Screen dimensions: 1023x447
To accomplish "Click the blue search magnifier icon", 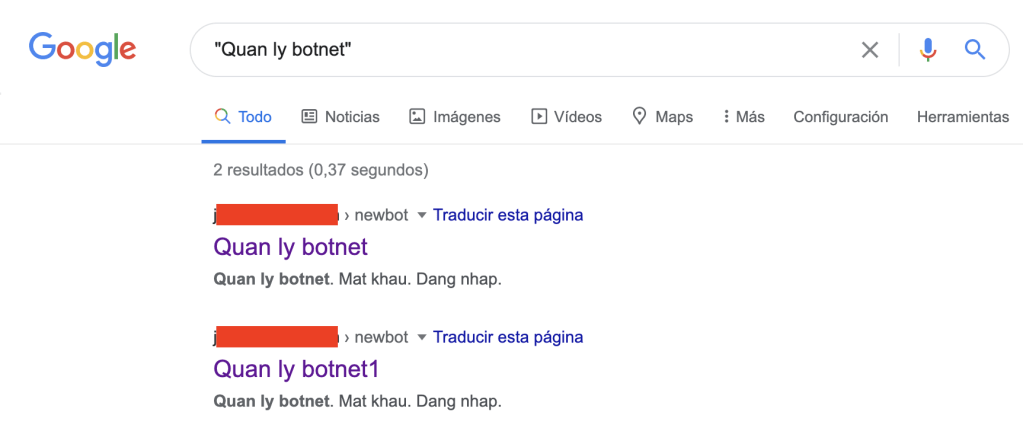I will (x=975, y=50).
